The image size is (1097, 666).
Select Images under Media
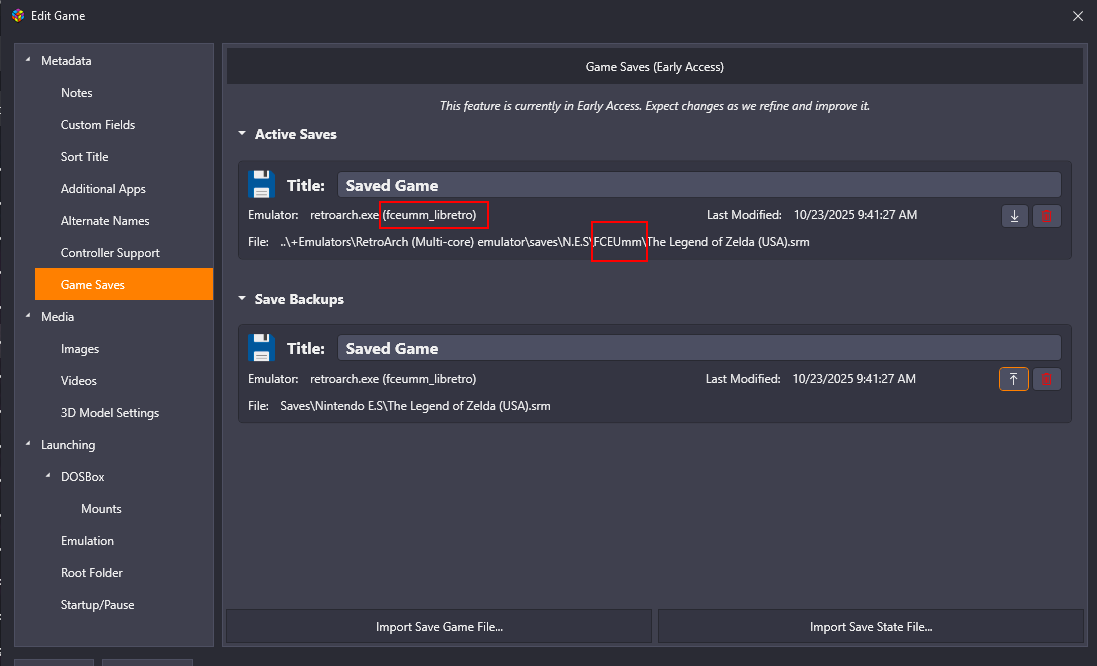(80, 349)
